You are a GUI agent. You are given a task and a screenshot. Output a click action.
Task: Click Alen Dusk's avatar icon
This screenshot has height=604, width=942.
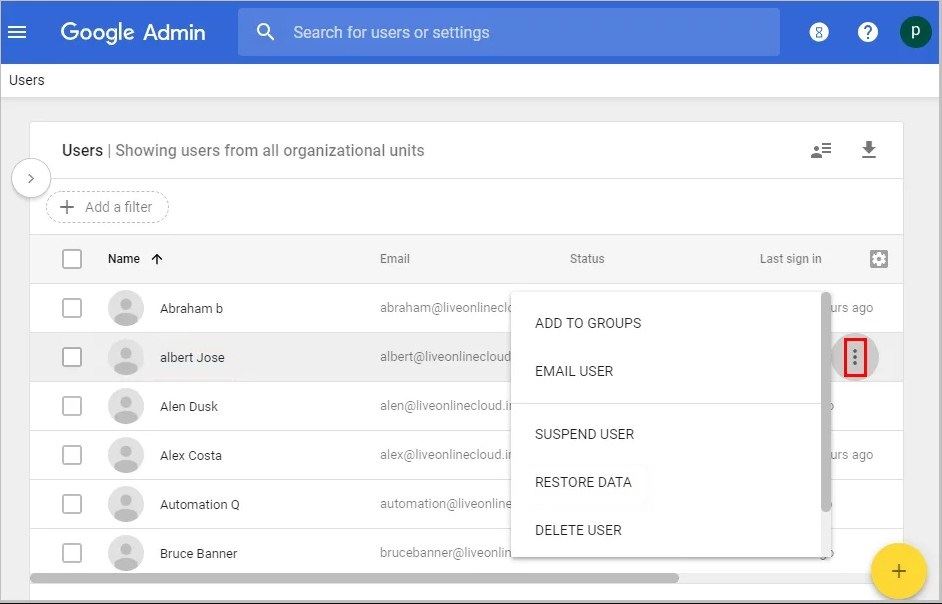point(126,406)
